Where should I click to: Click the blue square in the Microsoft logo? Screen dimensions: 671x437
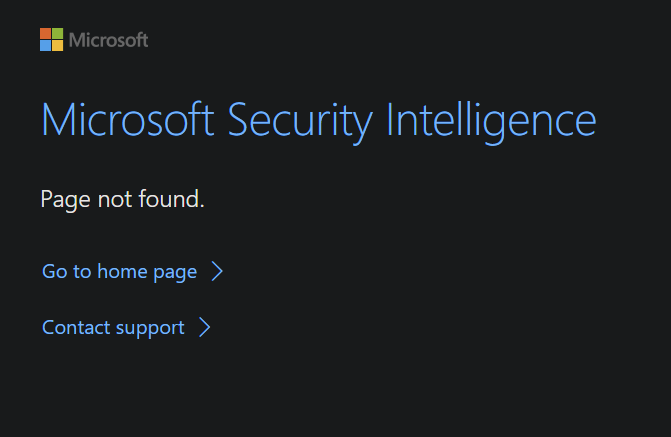(46, 45)
